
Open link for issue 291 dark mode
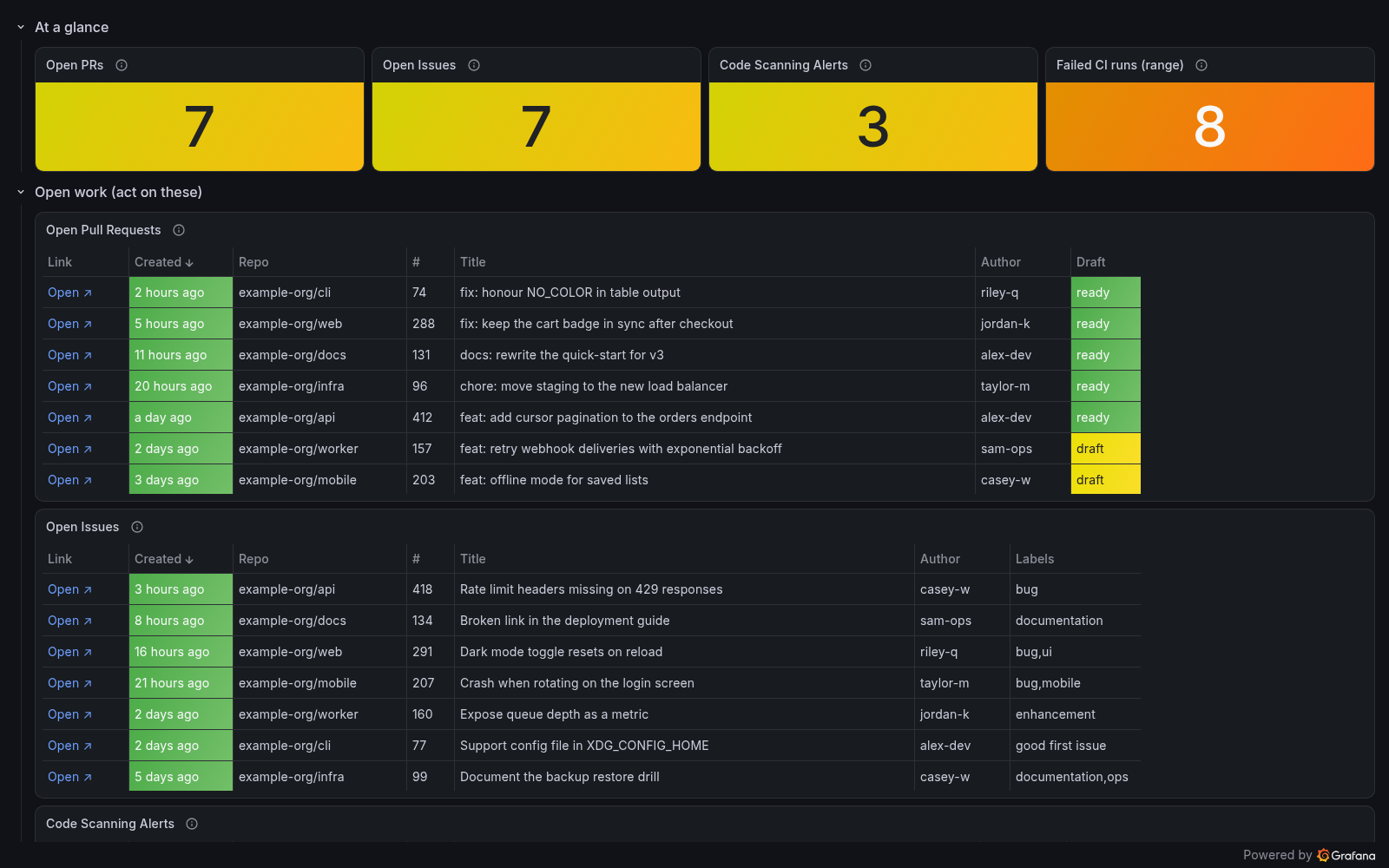(x=69, y=652)
